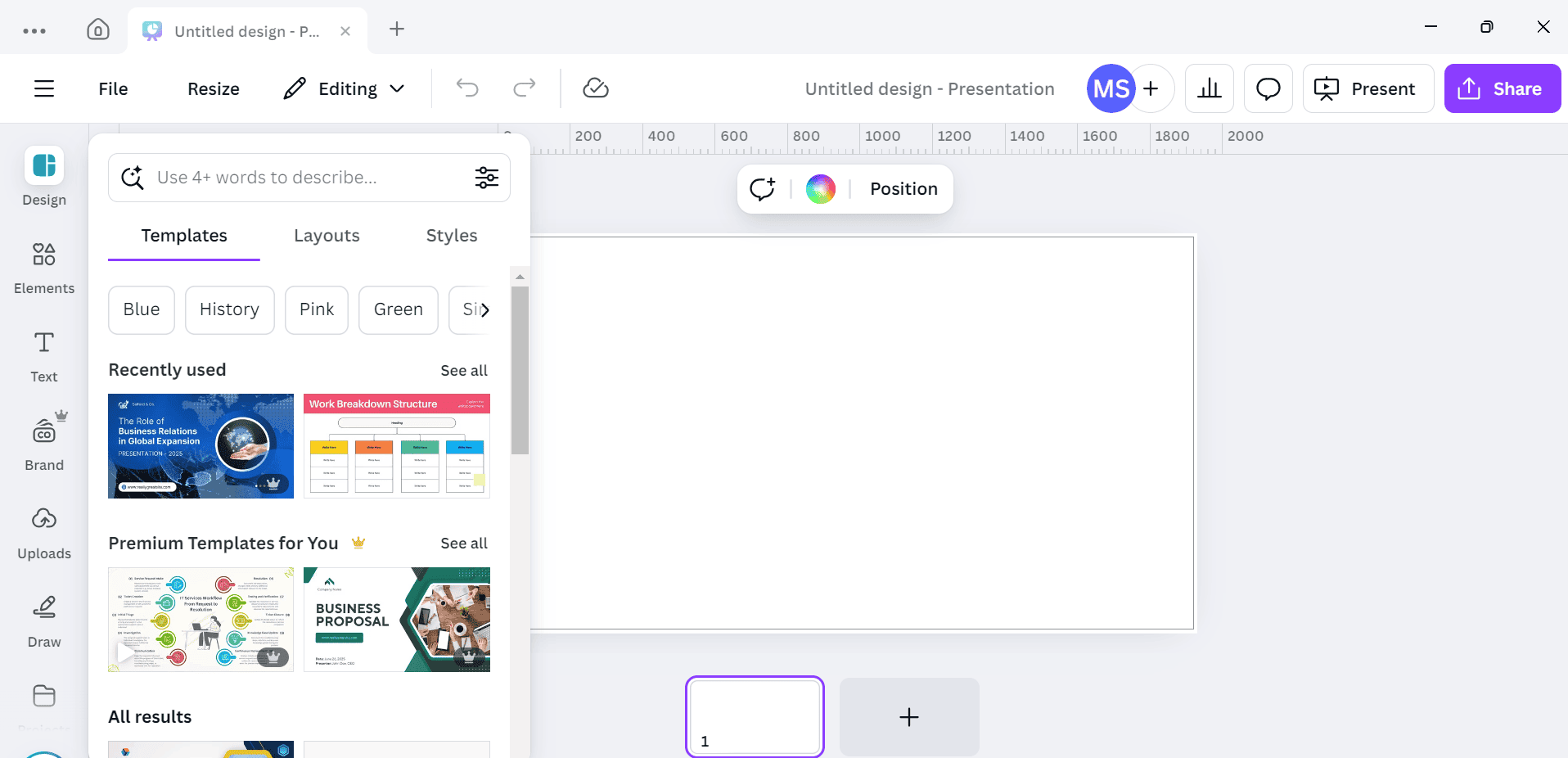This screenshot has height=758, width=1568.
Task: Switch to the Styles tab
Action: pos(451,236)
